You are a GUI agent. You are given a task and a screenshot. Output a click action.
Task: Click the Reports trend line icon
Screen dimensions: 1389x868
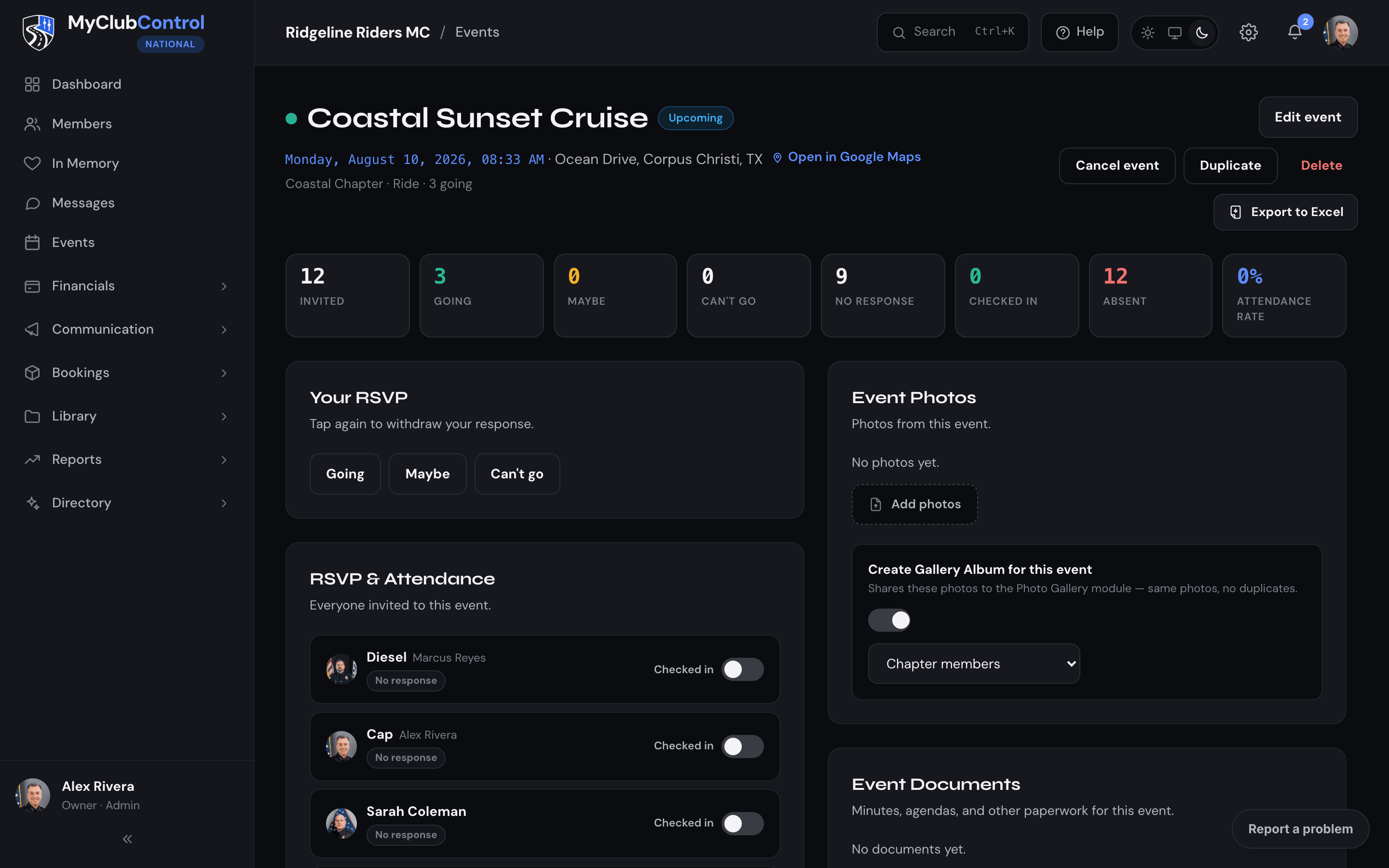[x=32, y=459]
